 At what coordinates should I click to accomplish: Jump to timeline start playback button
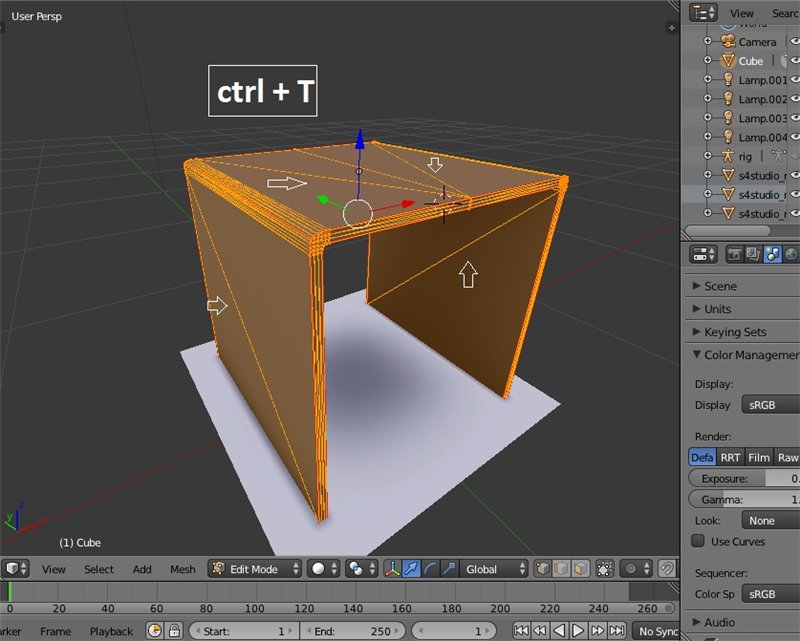click(521, 631)
